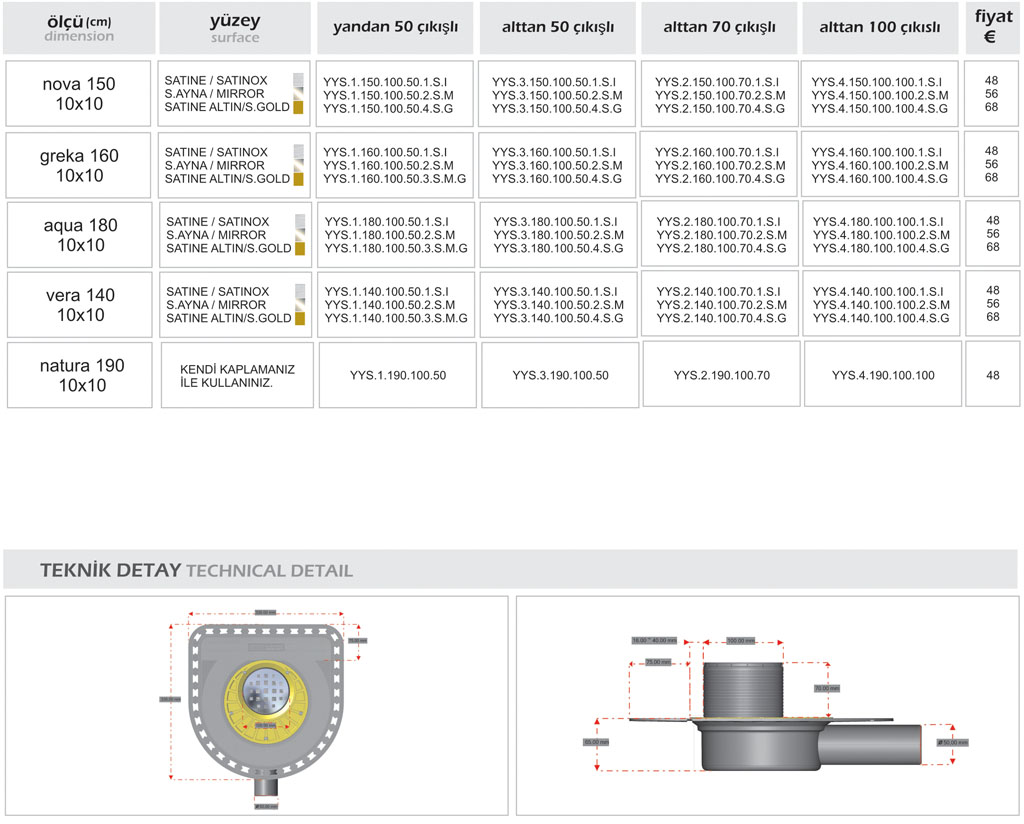This screenshot has width=1024, height=824.
Task: Click the 'TEKNİK DETAY' section heading
Action: point(110,571)
